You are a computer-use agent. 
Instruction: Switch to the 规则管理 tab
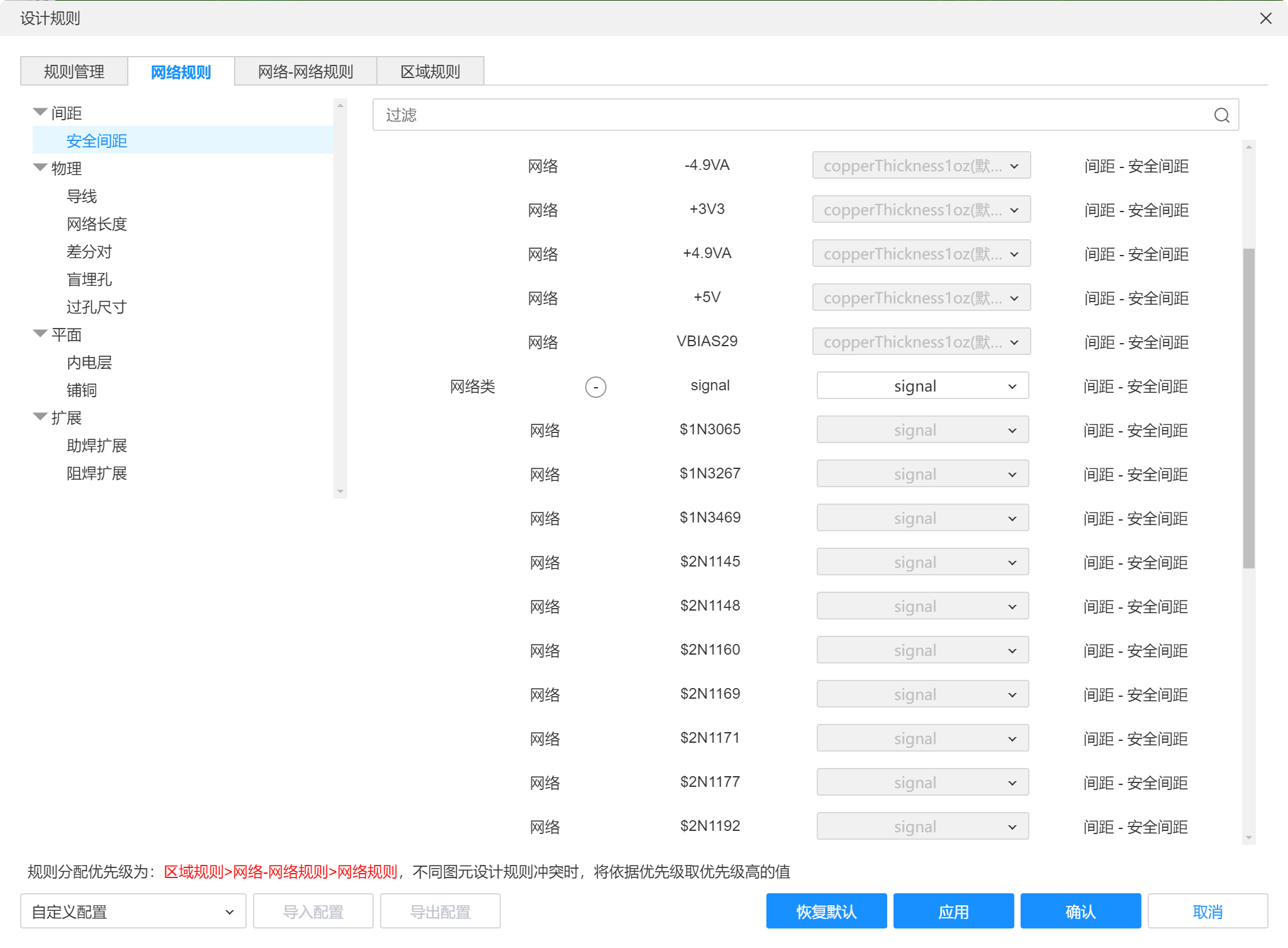[74, 72]
